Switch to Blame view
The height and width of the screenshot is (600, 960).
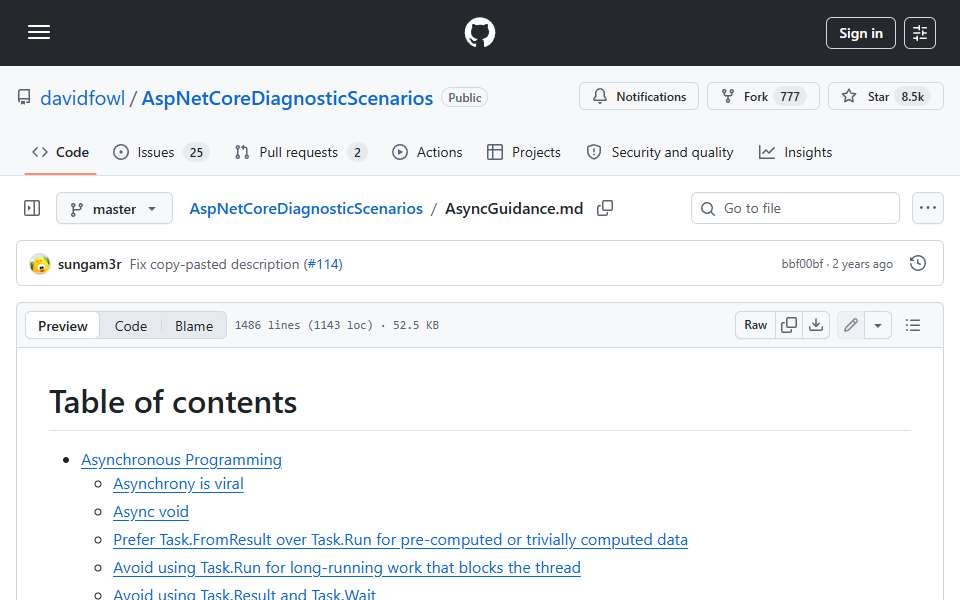click(193, 326)
